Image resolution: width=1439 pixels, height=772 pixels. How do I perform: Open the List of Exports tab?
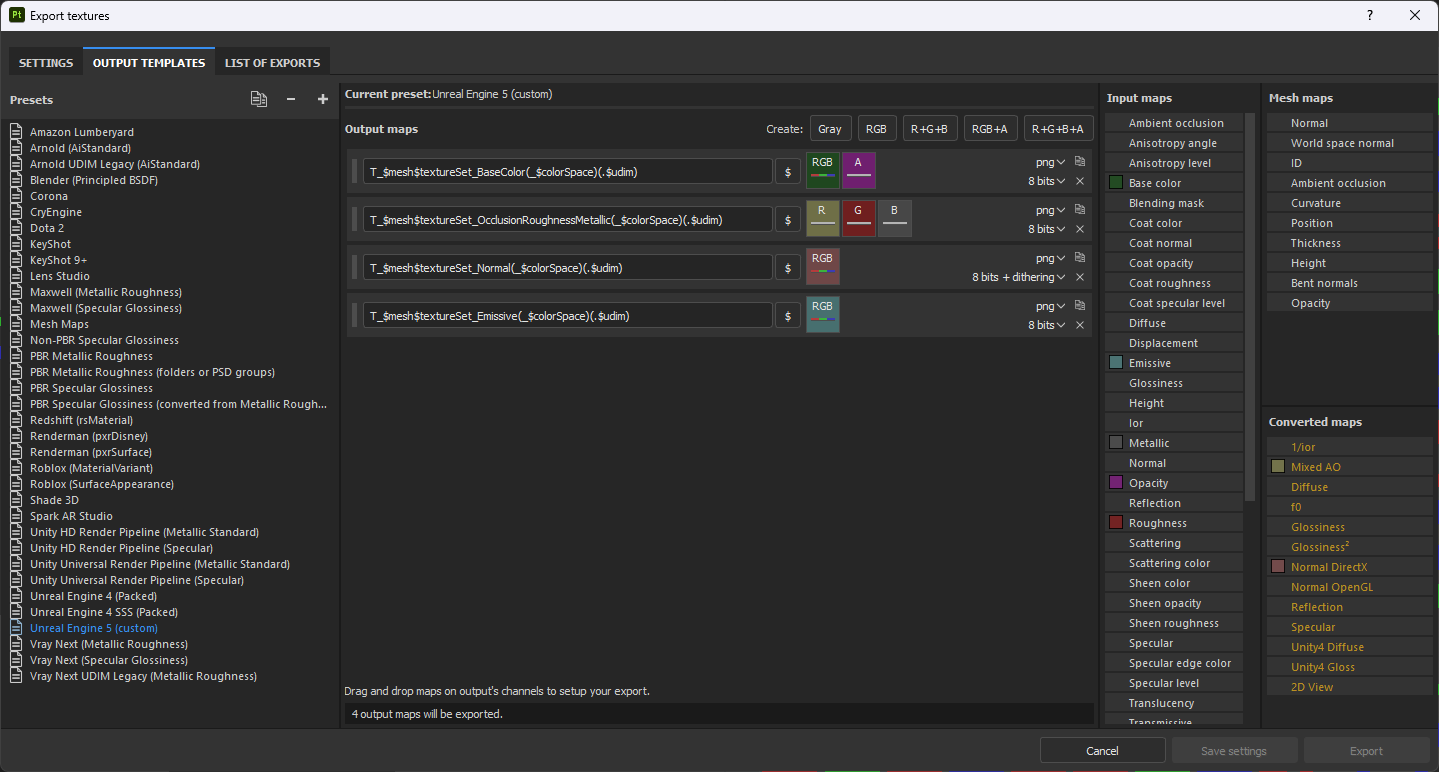coord(272,63)
